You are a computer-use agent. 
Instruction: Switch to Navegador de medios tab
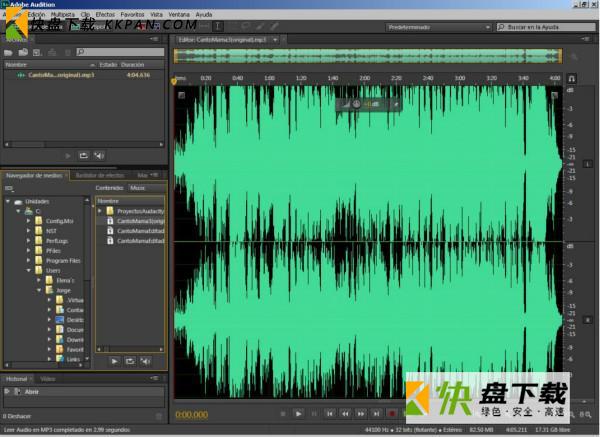[x=34, y=175]
